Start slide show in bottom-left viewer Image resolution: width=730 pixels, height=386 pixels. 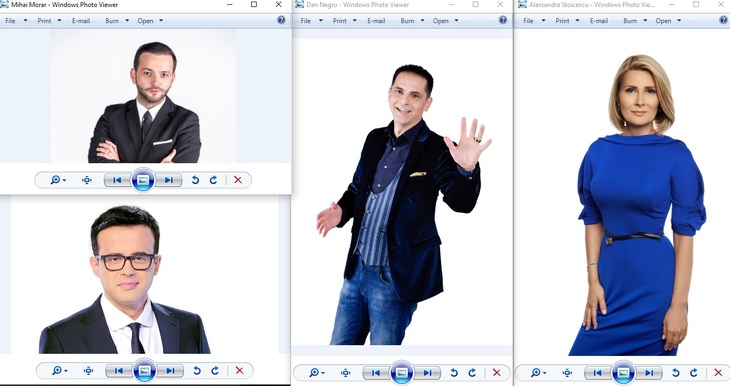(144, 371)
